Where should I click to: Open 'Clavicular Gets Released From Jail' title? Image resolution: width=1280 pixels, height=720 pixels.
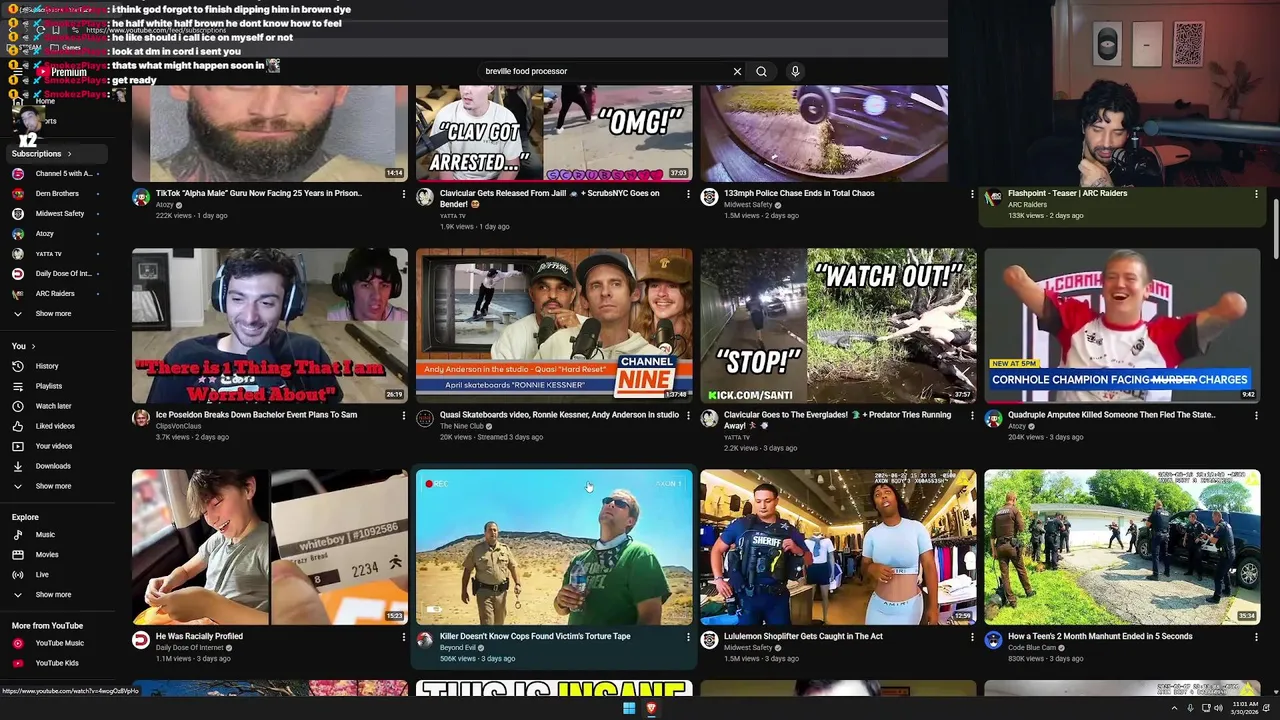549,198
